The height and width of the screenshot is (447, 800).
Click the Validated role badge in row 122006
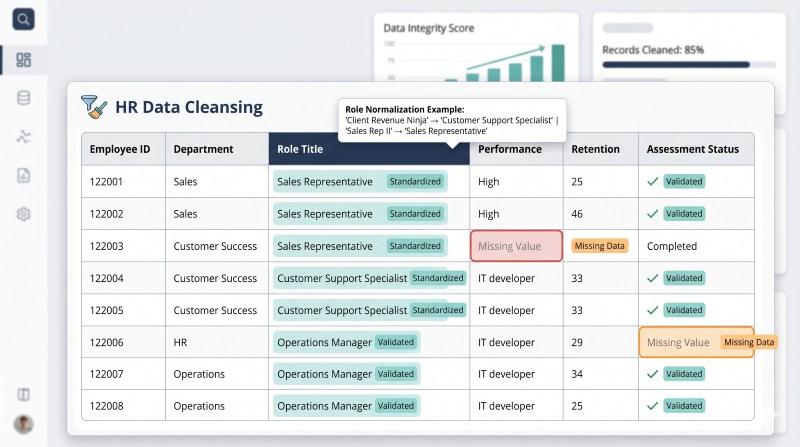click(x=396, y=342)
